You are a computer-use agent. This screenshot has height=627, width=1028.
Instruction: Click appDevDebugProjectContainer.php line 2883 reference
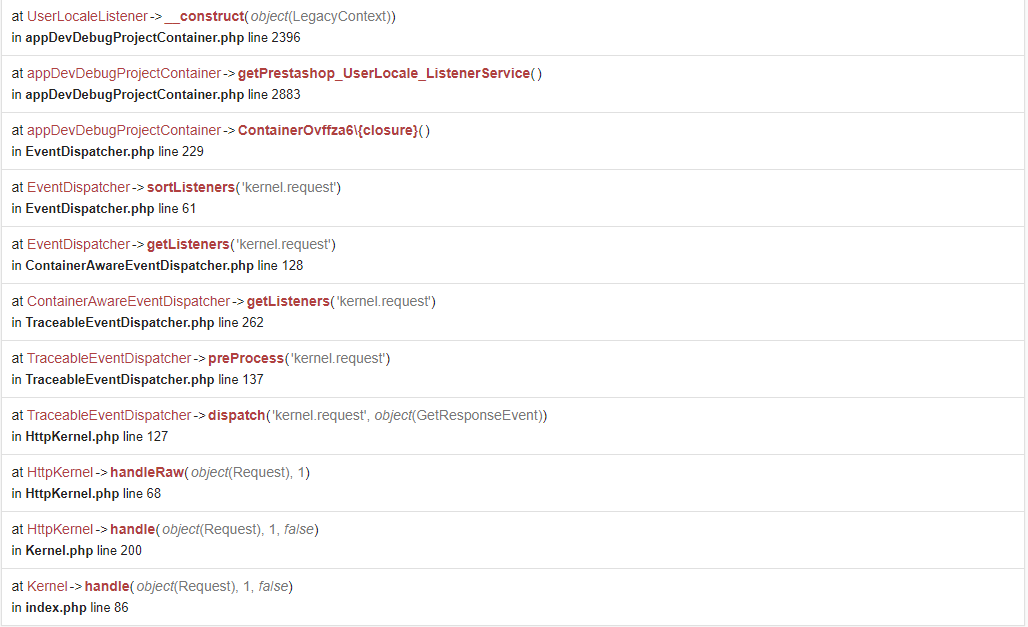(x=163, y=94)
